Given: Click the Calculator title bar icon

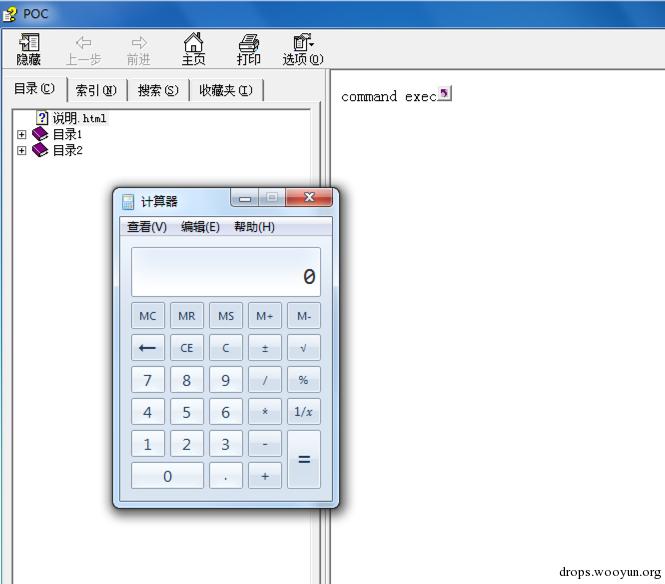Looking at the screenshot, I should point(128,202).
